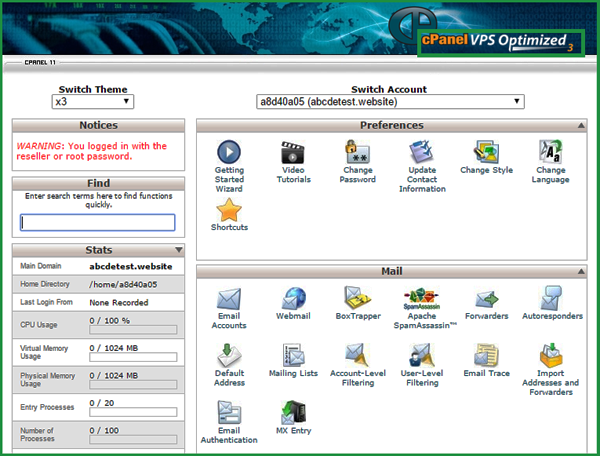Screen dimensions: 600x456
Task: Click the Preferences section header
Action: tap(391, 125)
